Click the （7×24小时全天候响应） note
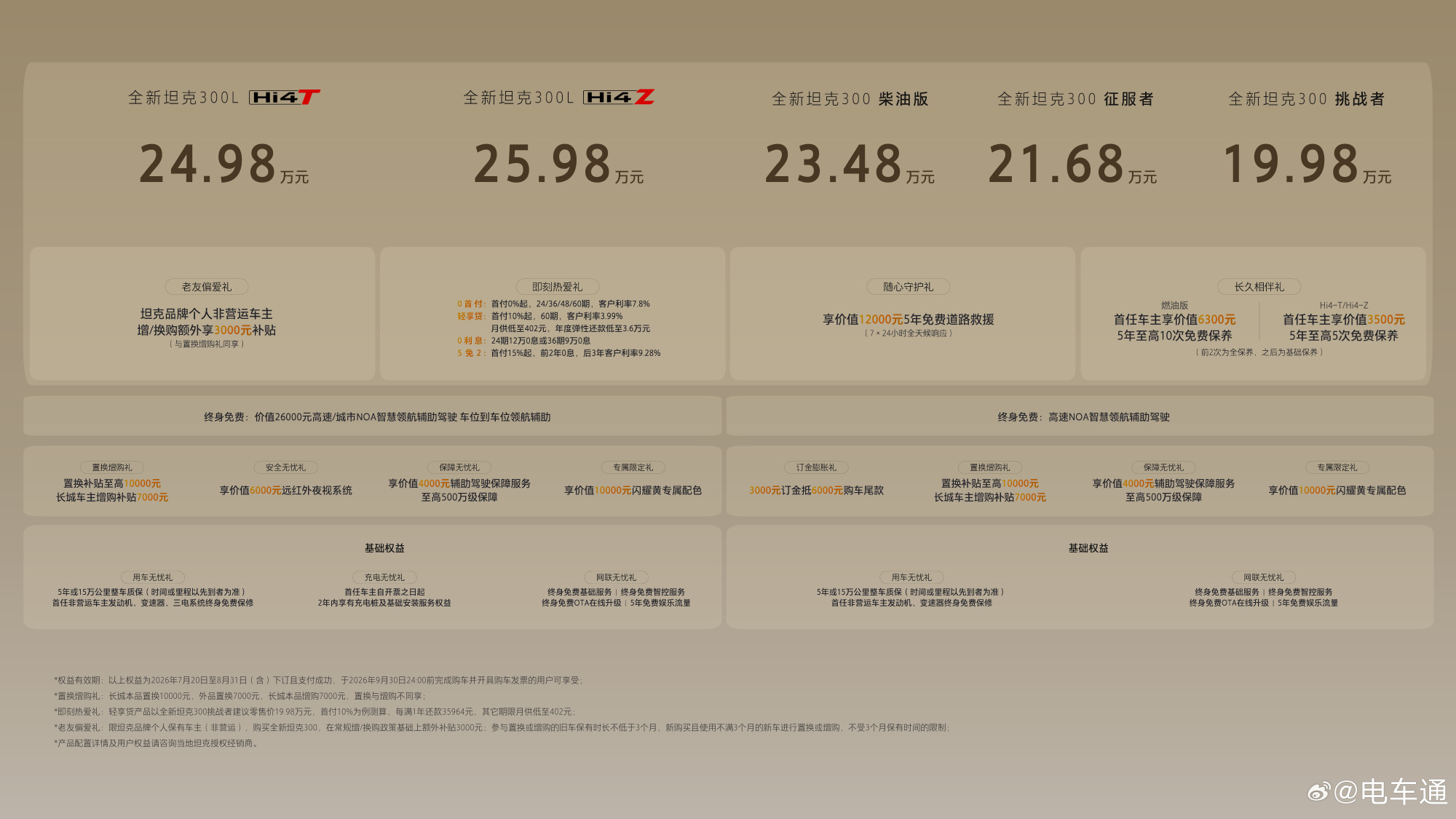The height and width of the screenshot is (819, 1456). pyautogui.click(x=908, y=333)
